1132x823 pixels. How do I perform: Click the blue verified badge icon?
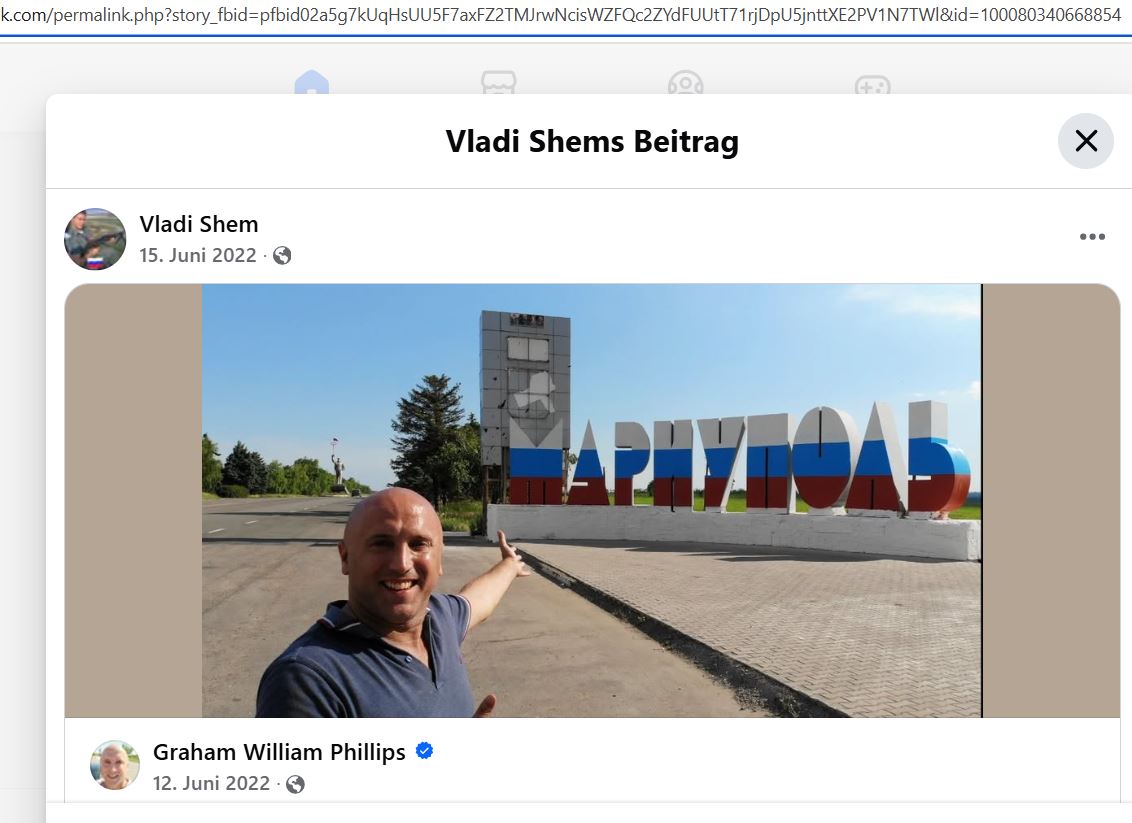424,752
